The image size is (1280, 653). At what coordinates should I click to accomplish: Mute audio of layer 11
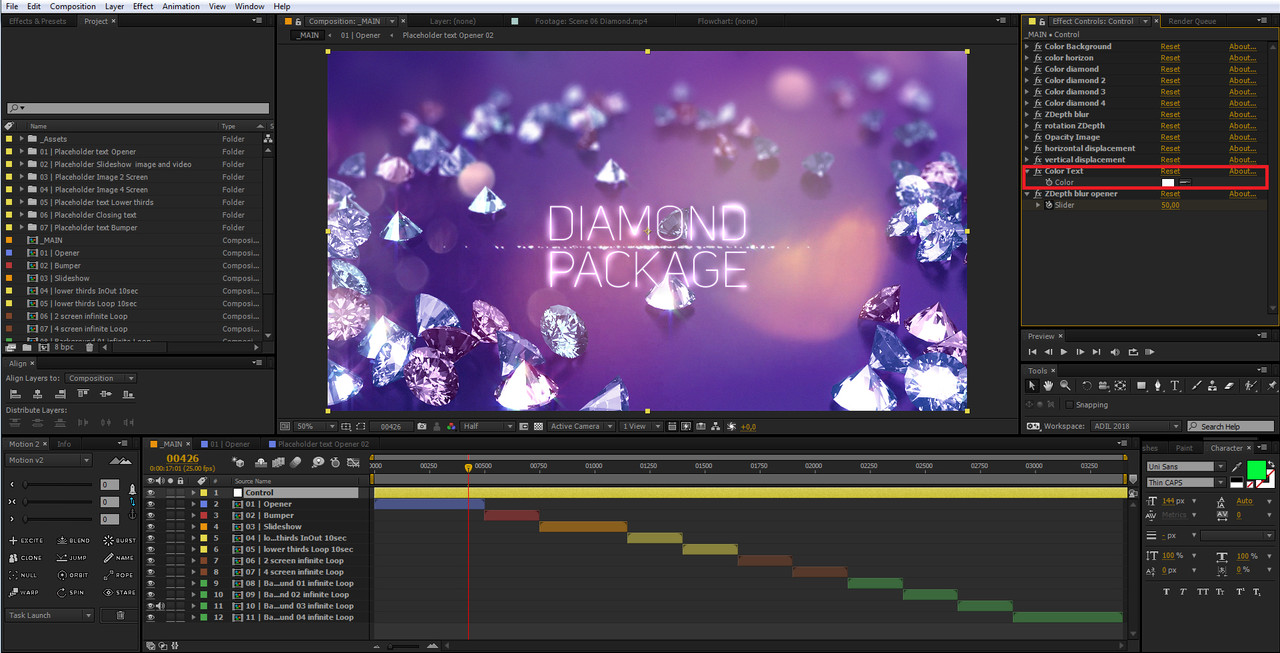pos(160,606)
